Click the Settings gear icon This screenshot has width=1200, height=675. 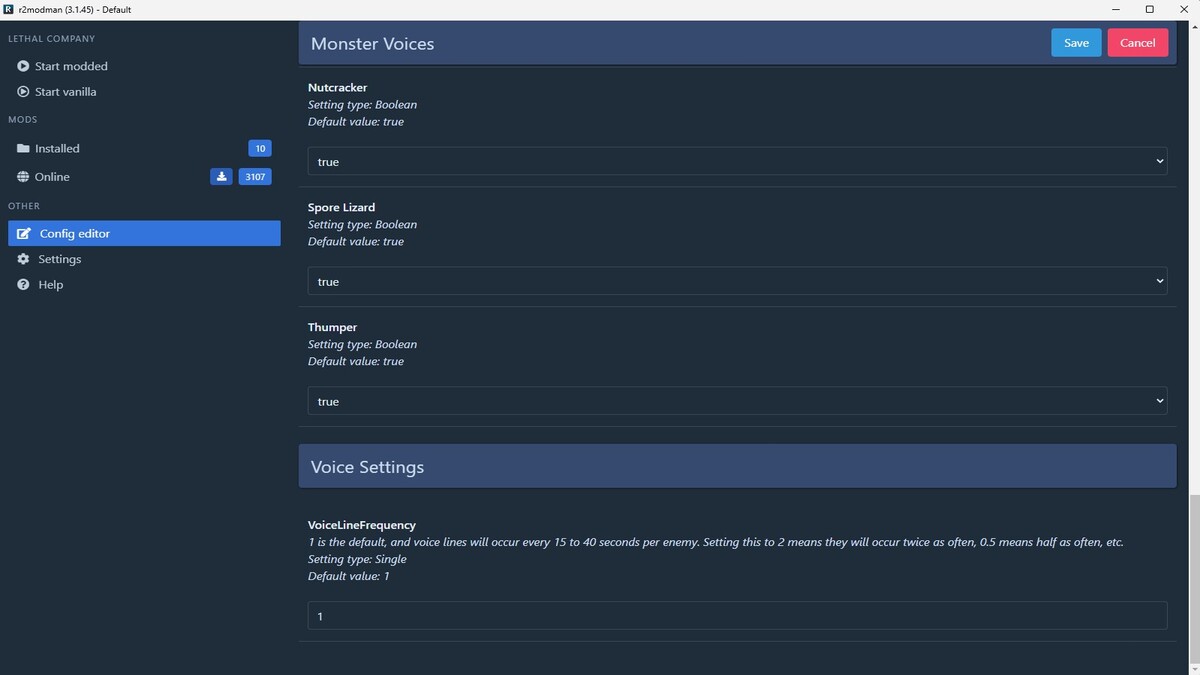point(23,259)
